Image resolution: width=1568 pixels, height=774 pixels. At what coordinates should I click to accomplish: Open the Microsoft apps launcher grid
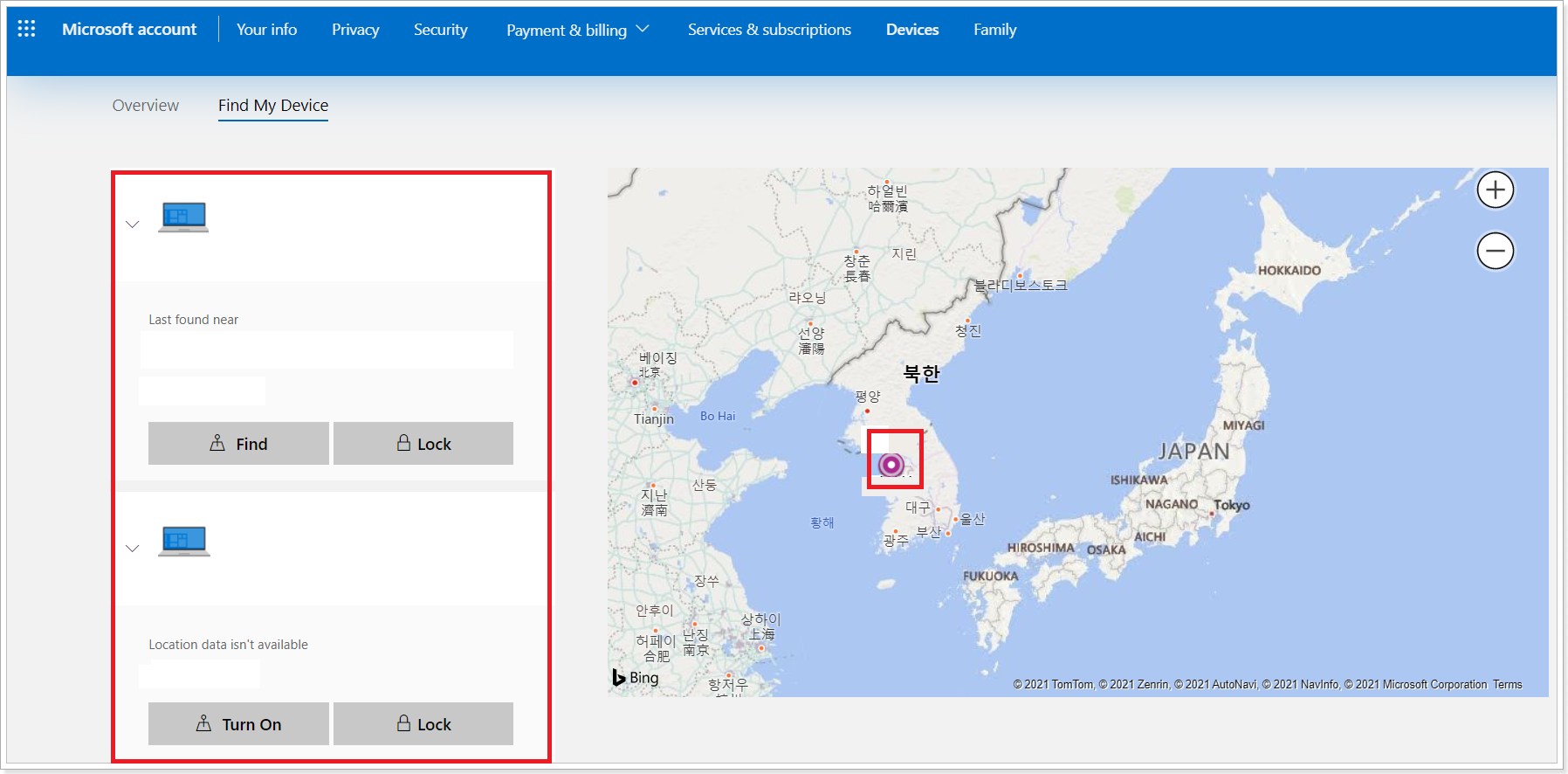click(x=26, y=29)
